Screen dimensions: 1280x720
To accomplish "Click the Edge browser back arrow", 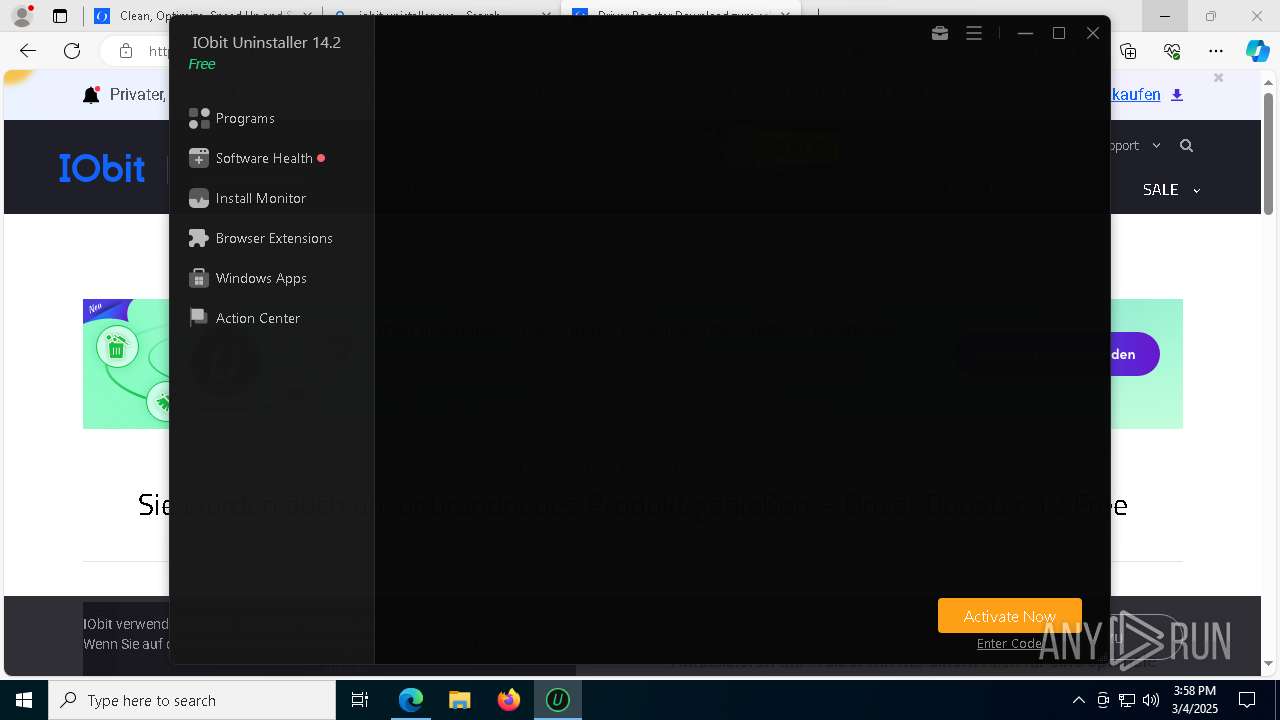I will pyautogui.click(x=28, y=50).
